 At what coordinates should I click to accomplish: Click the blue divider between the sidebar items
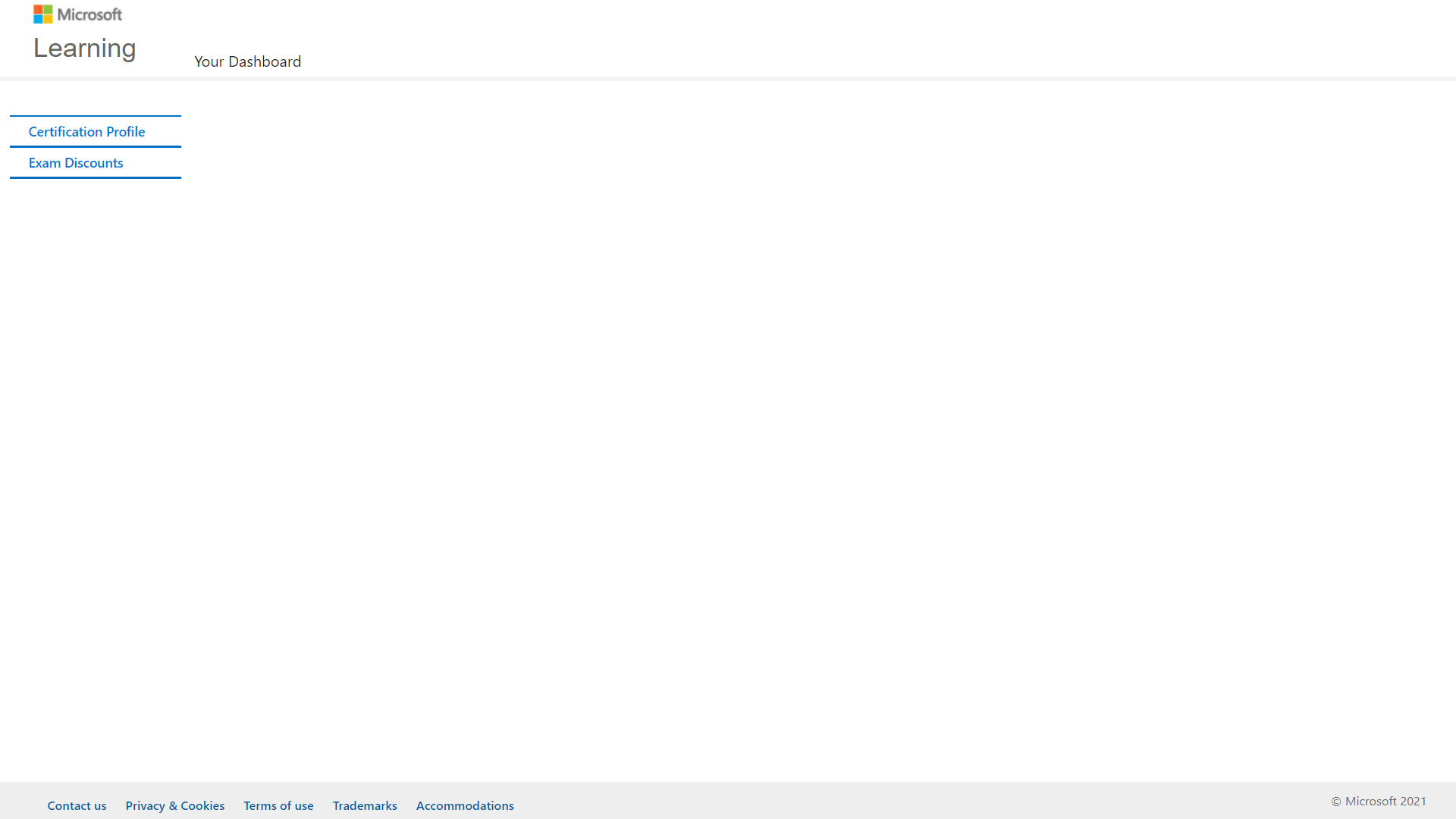tap(96, 146)
